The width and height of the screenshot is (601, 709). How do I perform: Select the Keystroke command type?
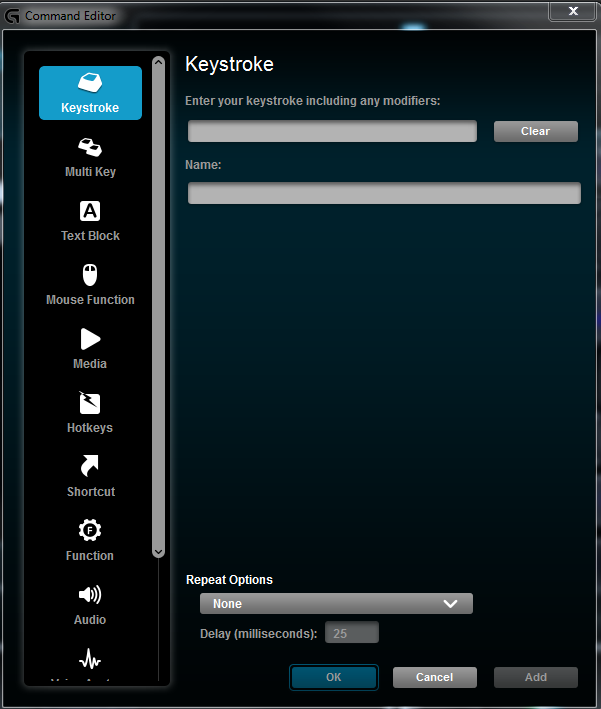pos(90,93)
